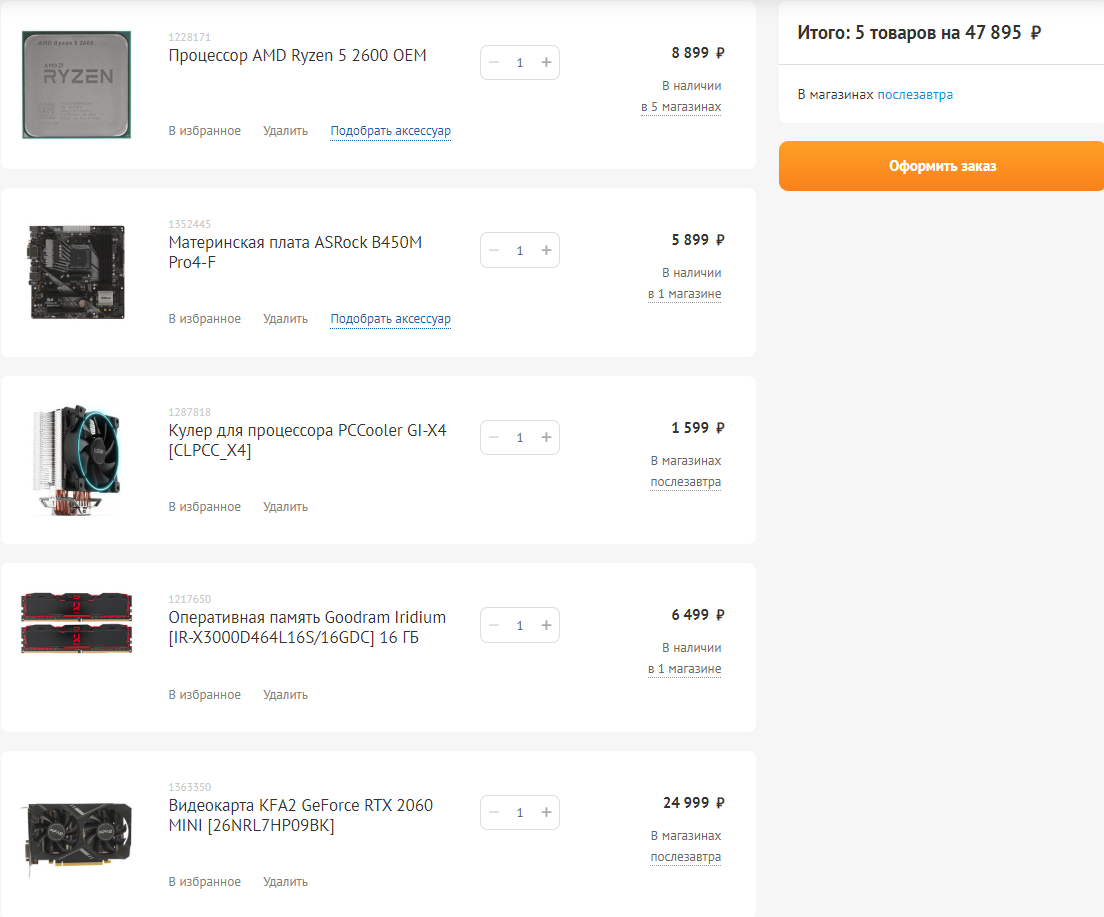Increase quantity of AMD Ryzen 5 2600
Image resolution: width=1104 pixels, height=917 pixels.
click(x=546, y=63)
